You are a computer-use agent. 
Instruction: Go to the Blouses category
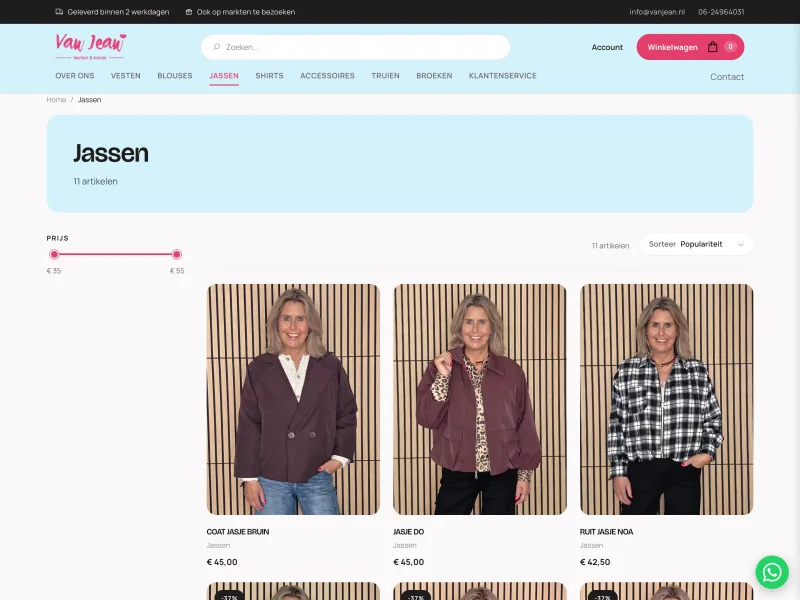(175, 76)
